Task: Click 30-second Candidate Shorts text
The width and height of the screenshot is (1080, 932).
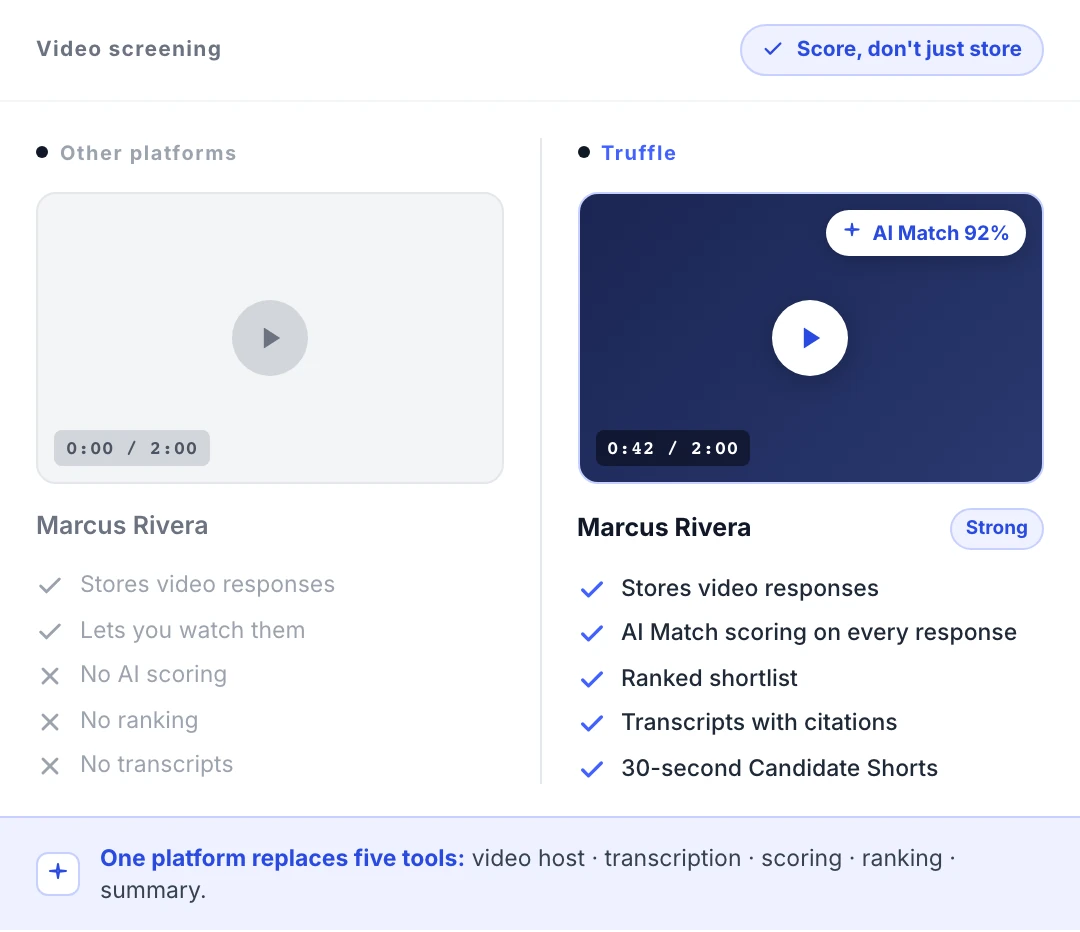Action: 780,768
